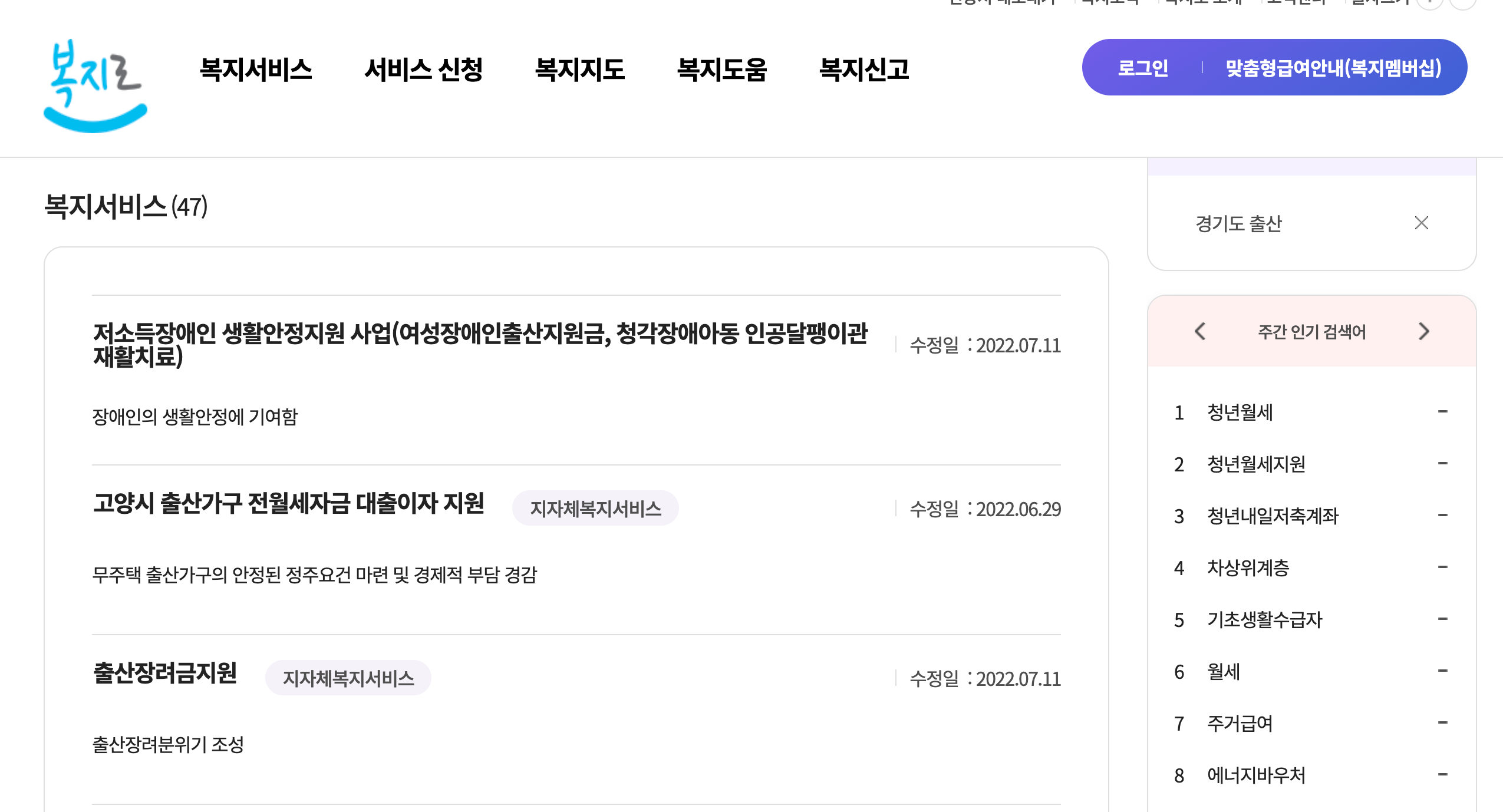1503x812 pixels.
Task: Open 고양시 출산가구 전월세자금 대출이자 지원
Action: pos(289,503)
